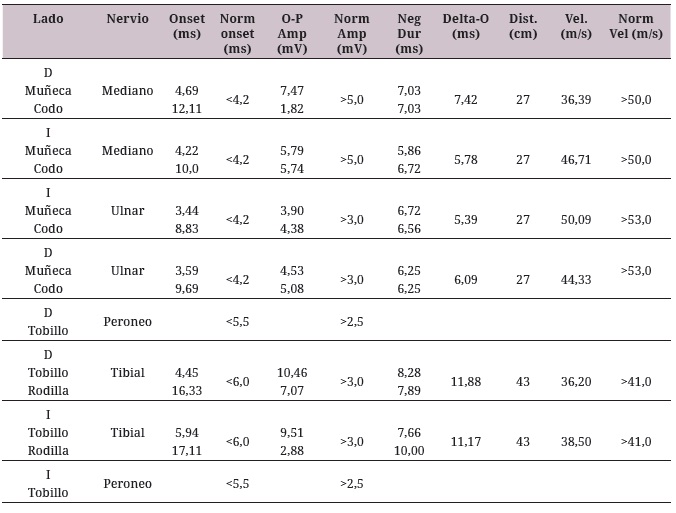The image size is (676, 513).
Task: Click the Lado column header
Action: [x=48, y=19]
